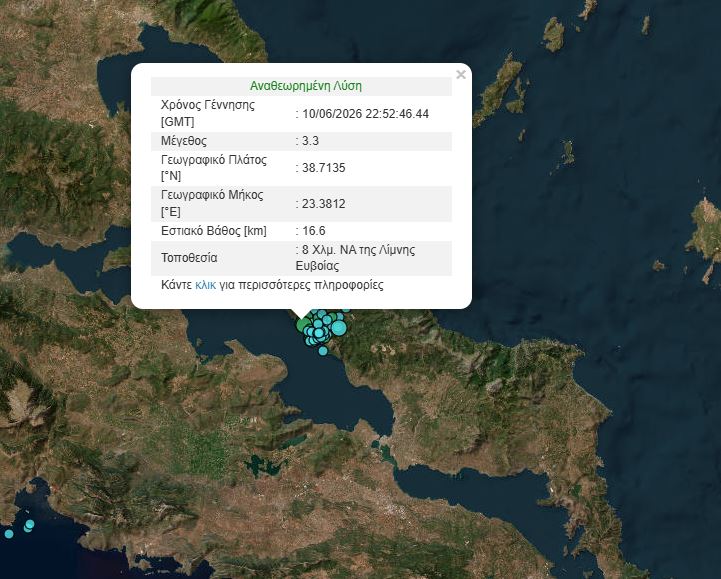Click the 'Εστιακό Βάθος [km]' label
The width and height of the screenshot is (721, 579).
tap(214, 230)
